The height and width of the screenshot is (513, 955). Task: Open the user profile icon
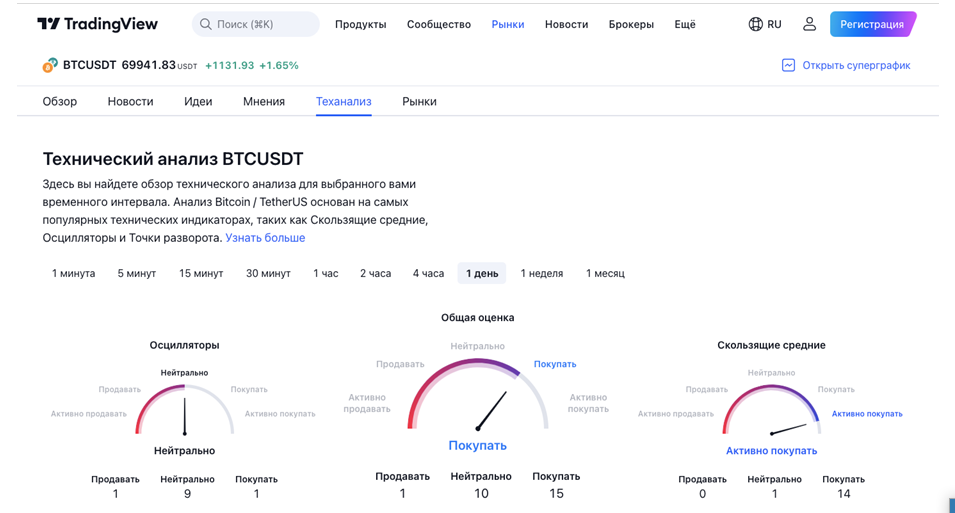tap(809, 24)
